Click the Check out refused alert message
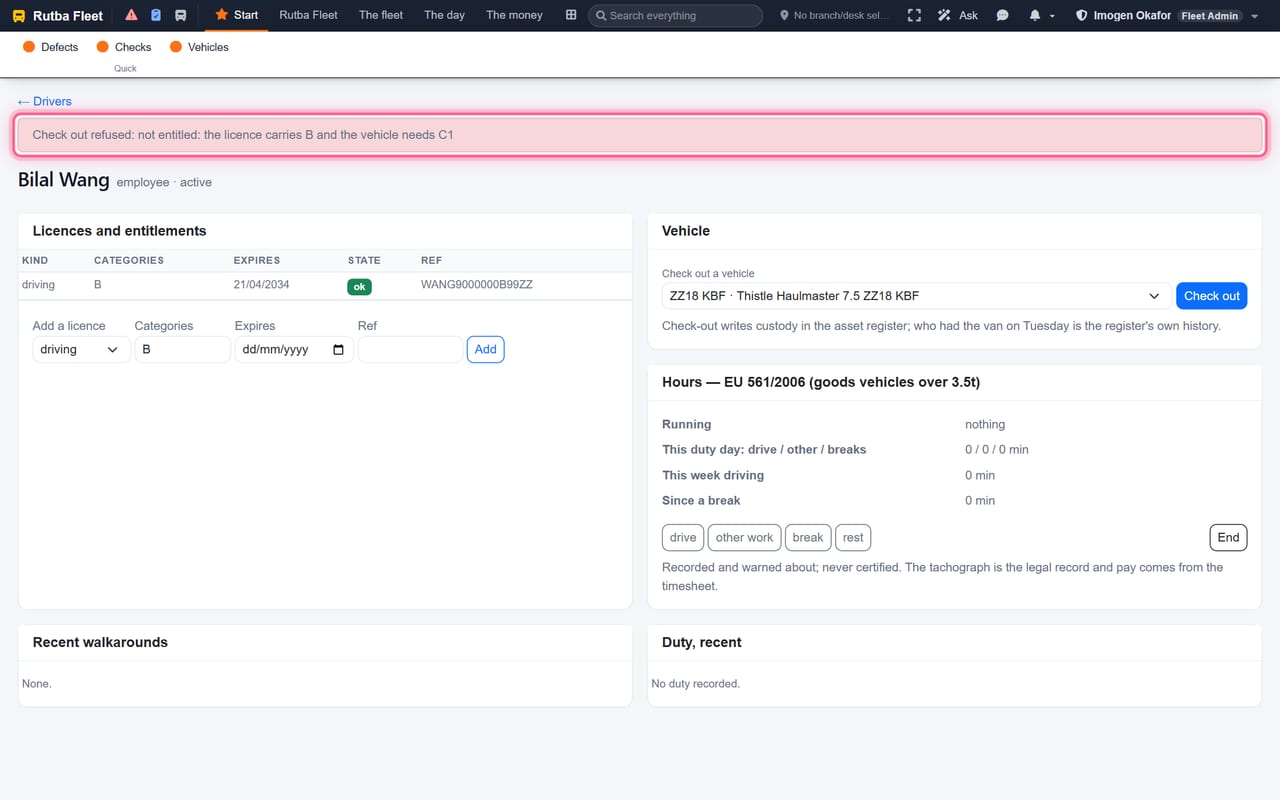 640,135
